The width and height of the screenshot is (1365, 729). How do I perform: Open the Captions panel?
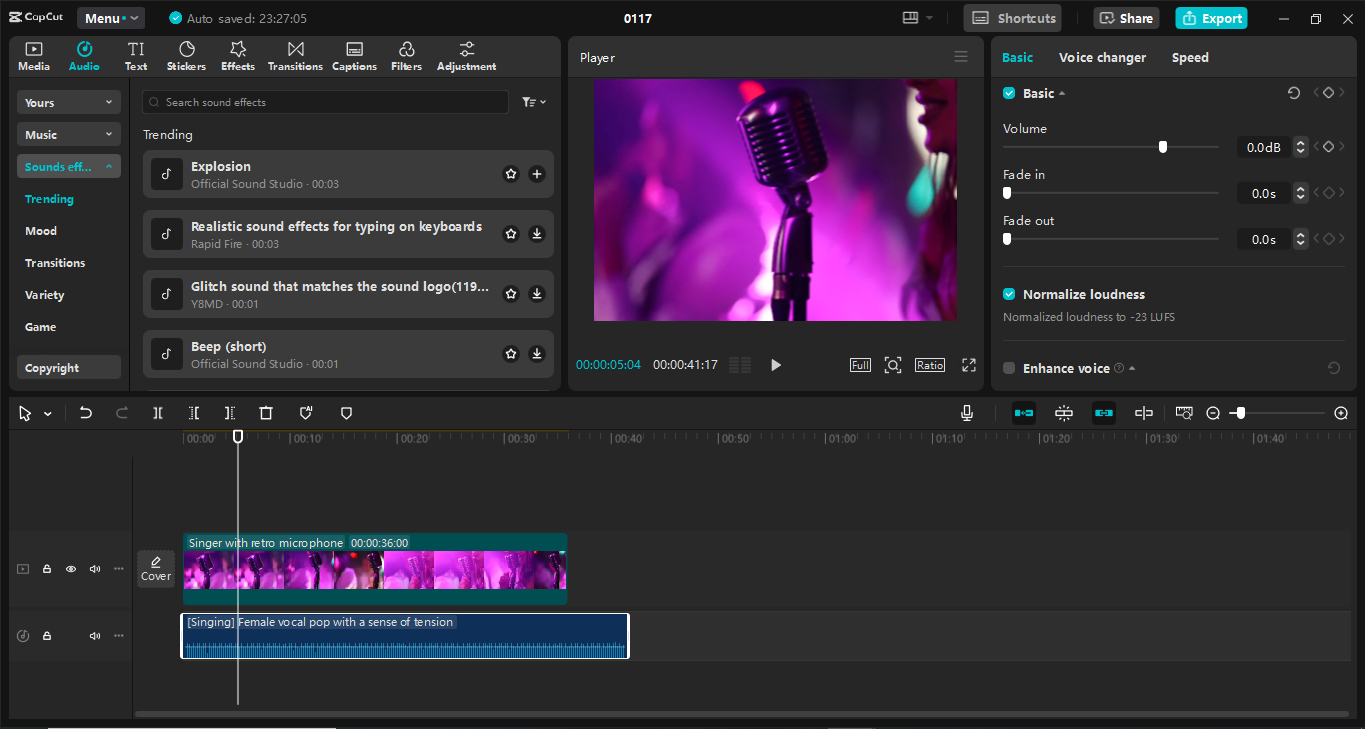pos(354,56)
